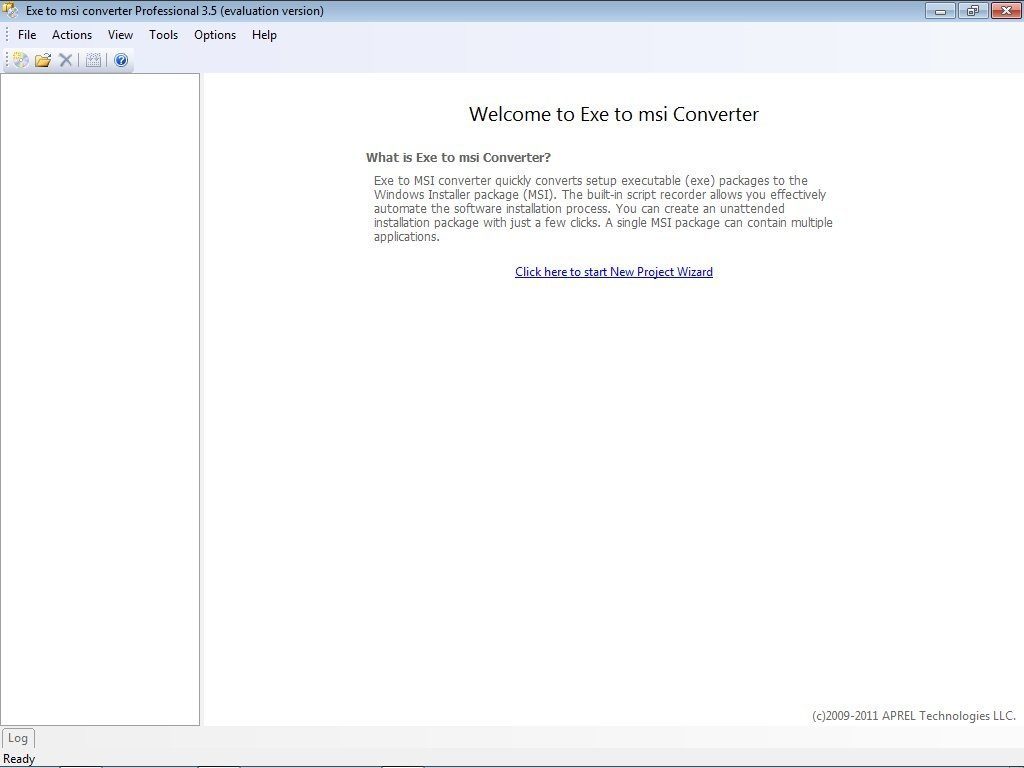Open the Help menu

tap(264, 35)
